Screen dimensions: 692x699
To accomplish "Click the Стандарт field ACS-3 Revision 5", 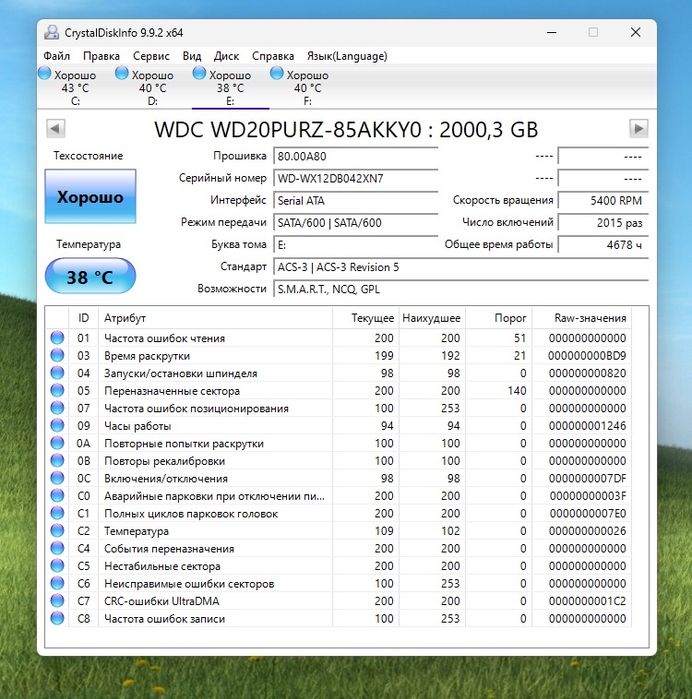I will (x=461, y=267).
